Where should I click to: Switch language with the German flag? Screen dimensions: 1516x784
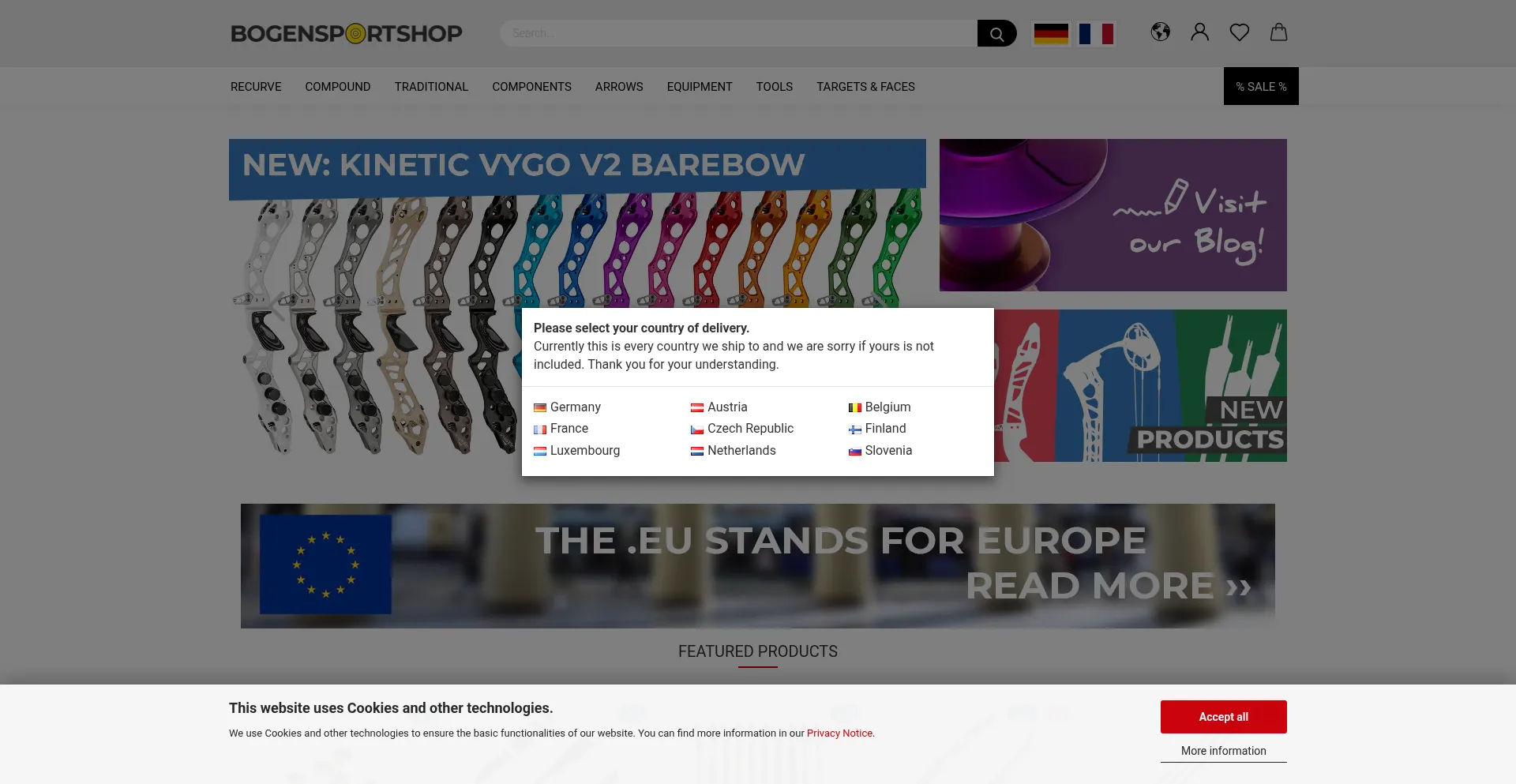(1051, 33)
